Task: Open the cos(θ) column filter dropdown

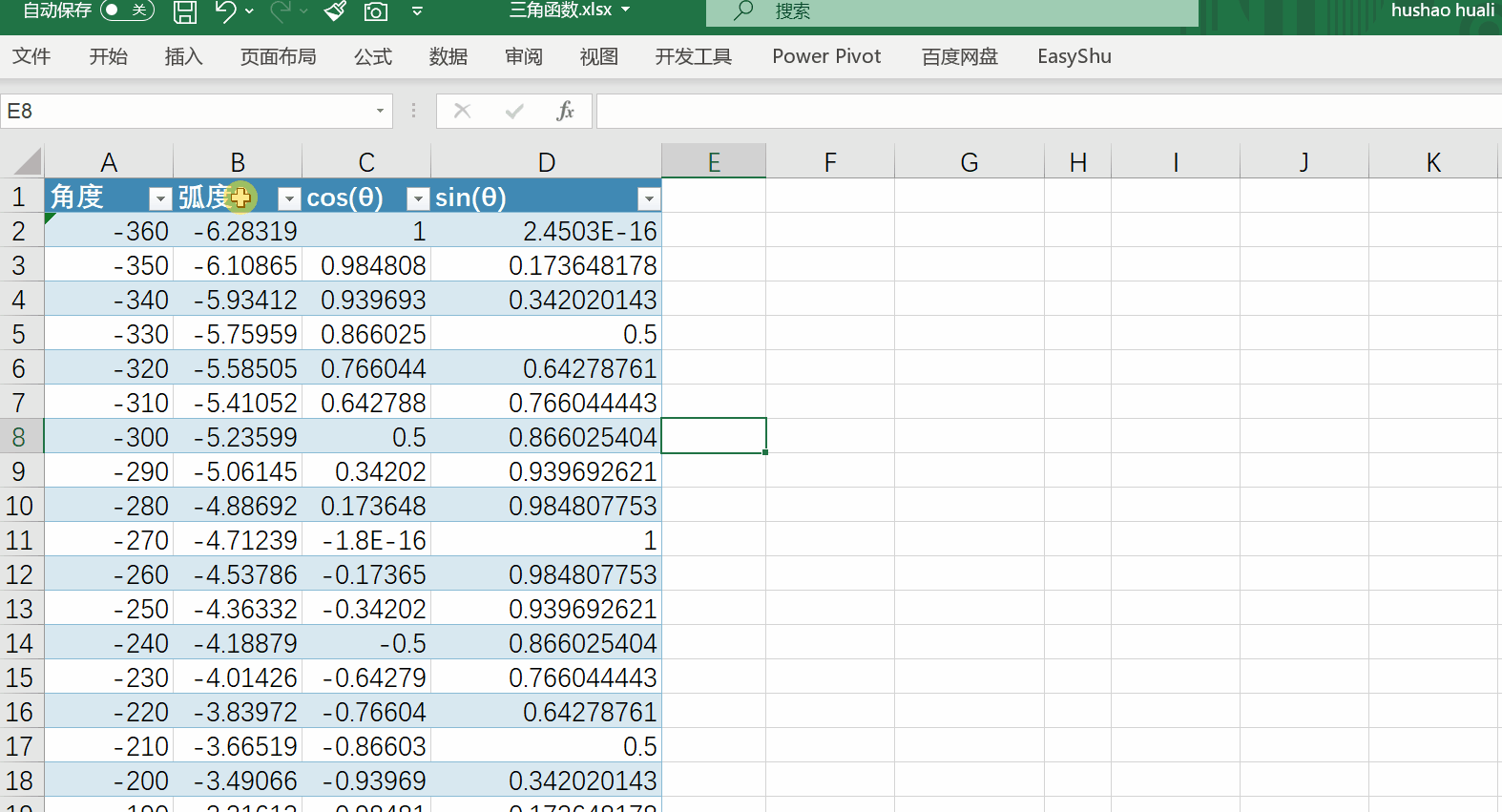Action: point(418,198)
